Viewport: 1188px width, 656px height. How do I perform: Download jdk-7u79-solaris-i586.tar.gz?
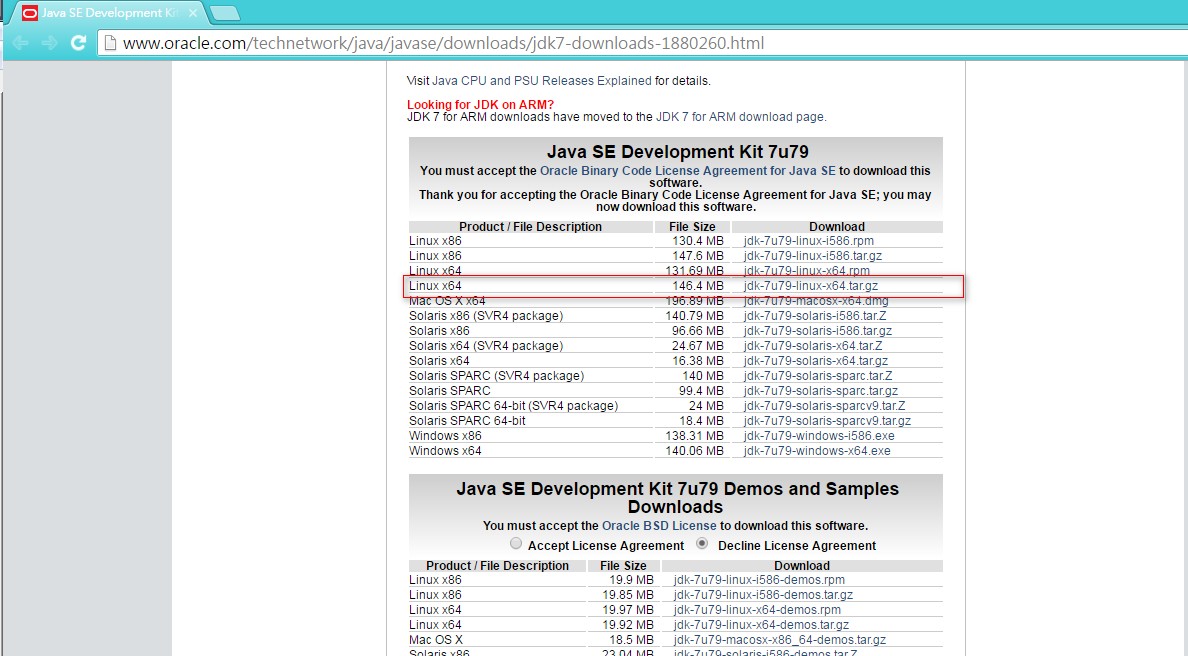pyautogui.click(x=818, y=331)
